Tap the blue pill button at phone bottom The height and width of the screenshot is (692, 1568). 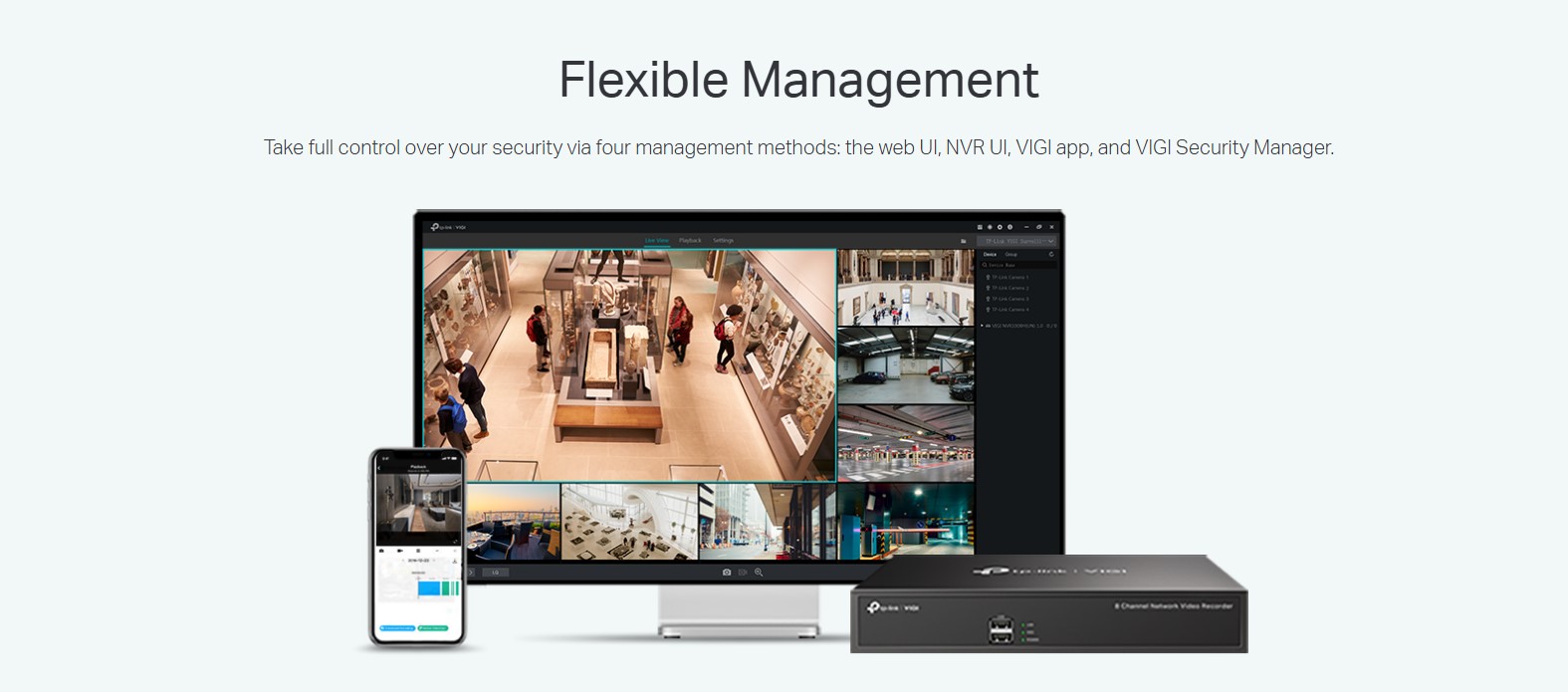pyautogui.click(x=396, y=628)
